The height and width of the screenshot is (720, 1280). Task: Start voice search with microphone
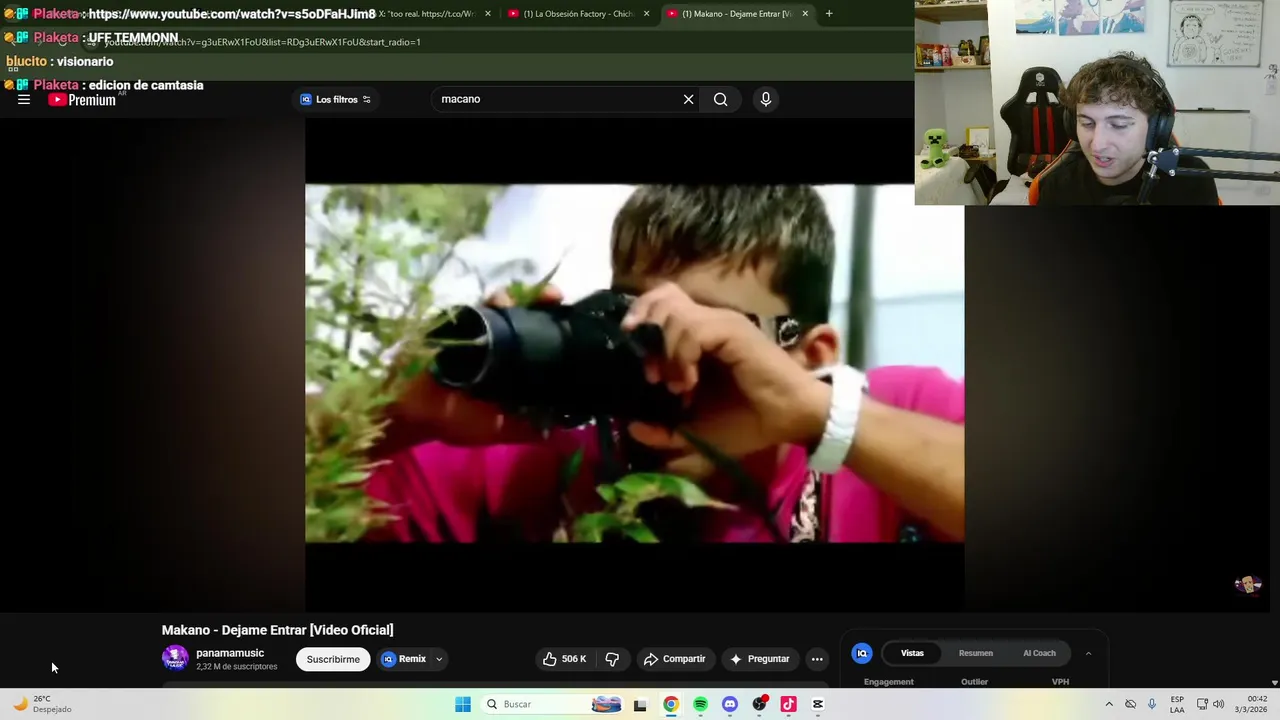[x=766, y=99]
